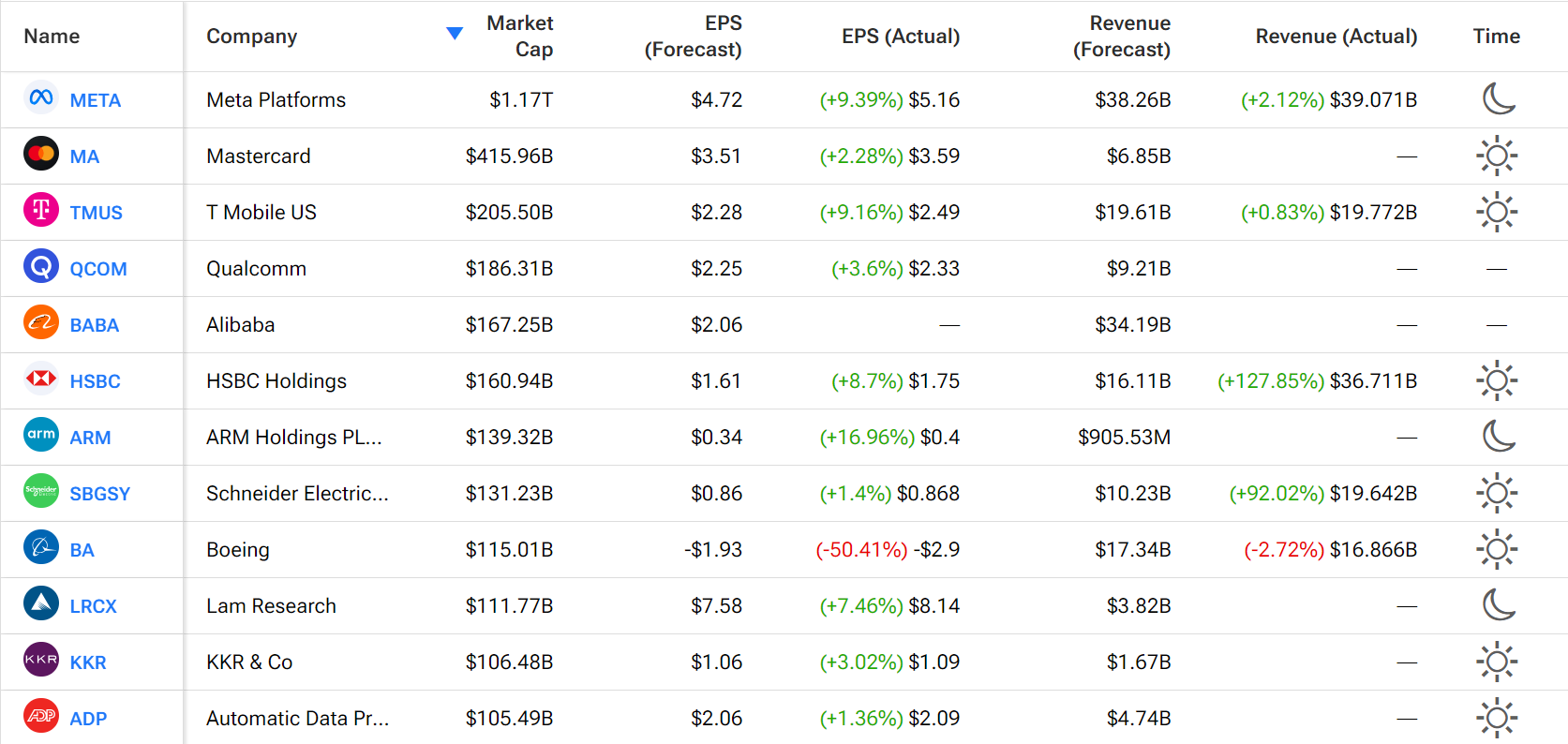Image resolution: width=1568 pixels, height=744 pixels.
Task: Open the SBGSY ticker link
Action: point(100,494)
